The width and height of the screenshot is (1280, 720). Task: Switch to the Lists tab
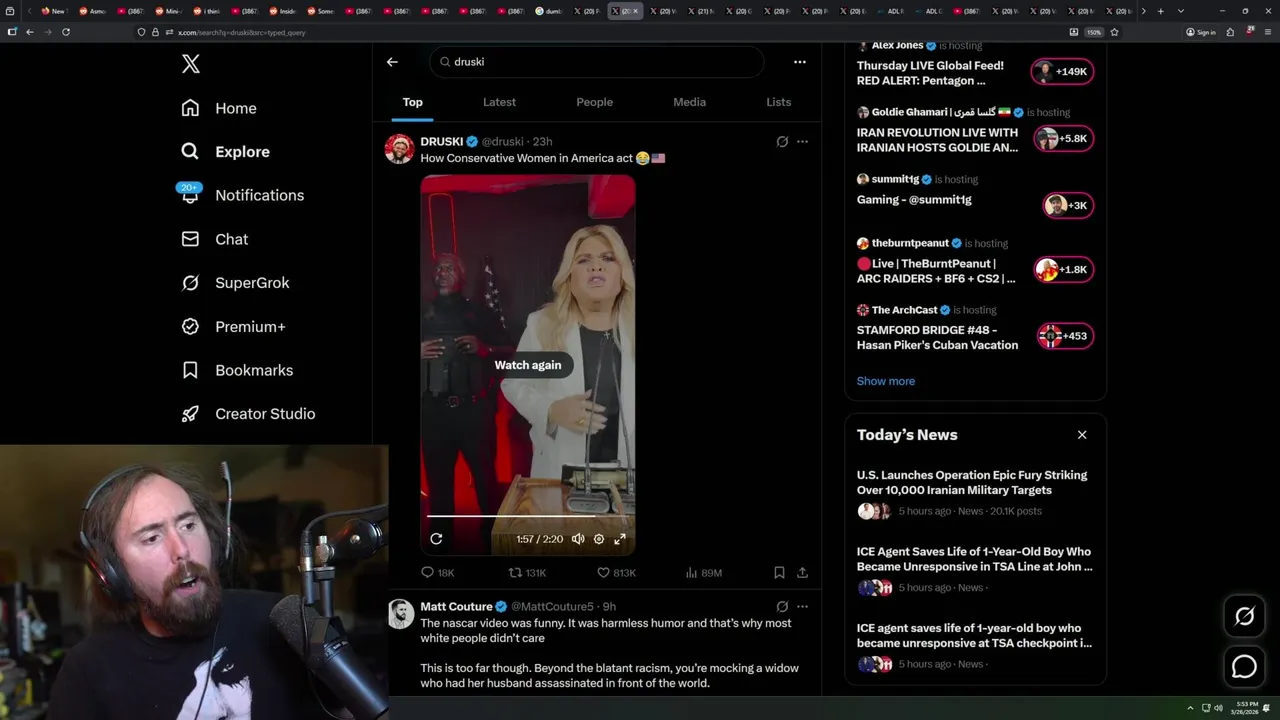(x=778, y=102)
